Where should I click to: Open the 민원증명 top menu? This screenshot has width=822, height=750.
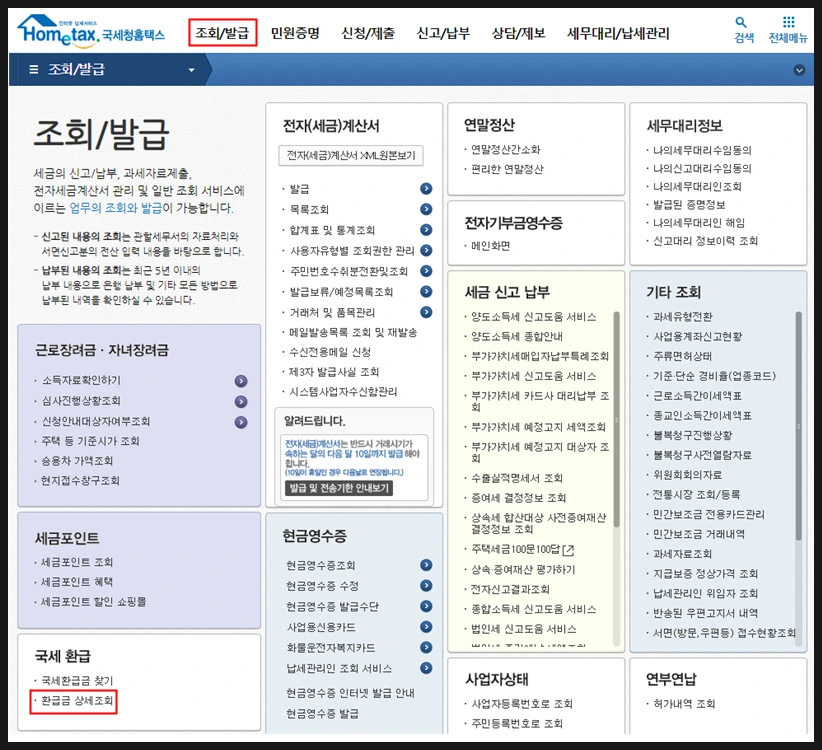click(295, 34)
